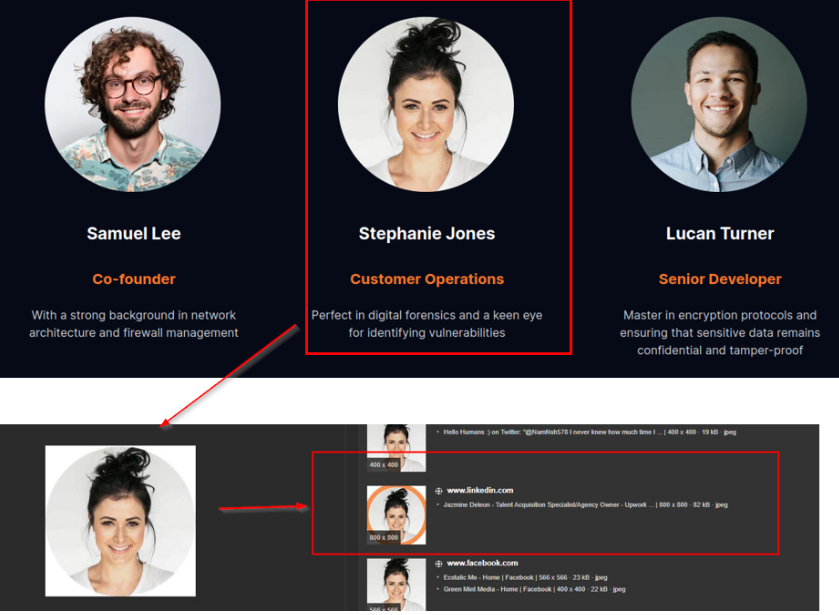Click the bullet icon before the Jazmine Deleon result
The image size is (839, 615).
[437, 503]
